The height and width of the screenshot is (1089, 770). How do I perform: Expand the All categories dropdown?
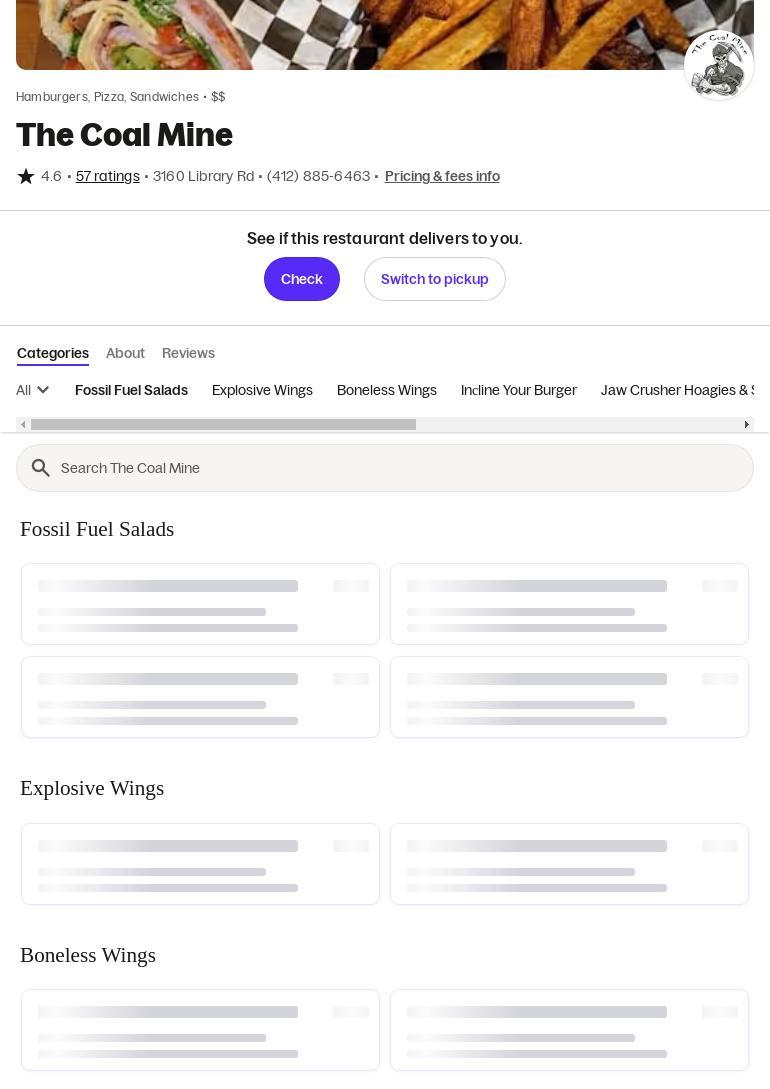click(33, 390)
